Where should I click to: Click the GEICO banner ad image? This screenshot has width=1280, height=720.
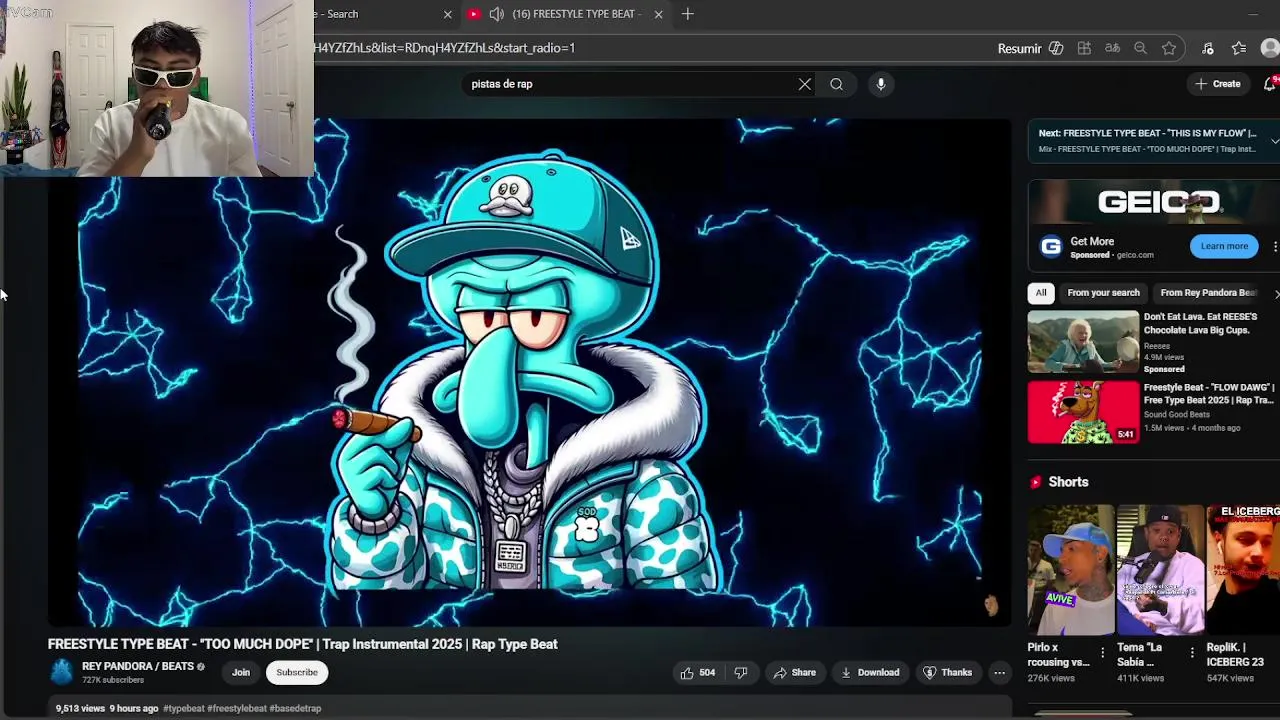click(x=1154, y=202)
